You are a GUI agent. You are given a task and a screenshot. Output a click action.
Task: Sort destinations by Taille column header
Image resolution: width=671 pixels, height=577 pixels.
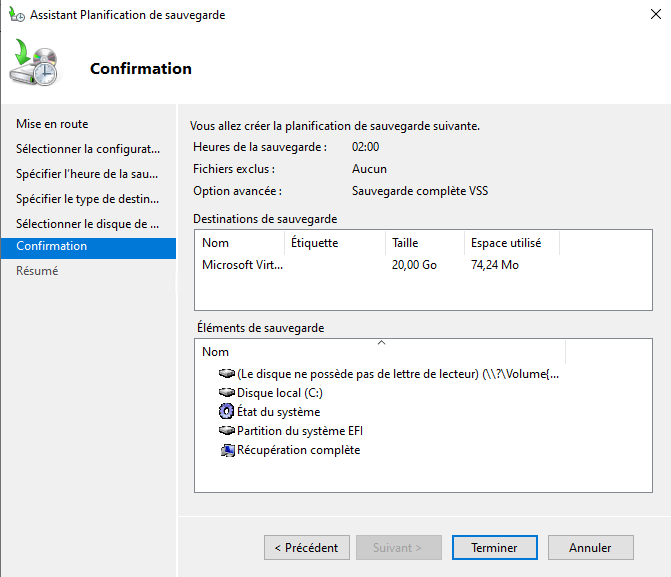click(x=405, y=243)
